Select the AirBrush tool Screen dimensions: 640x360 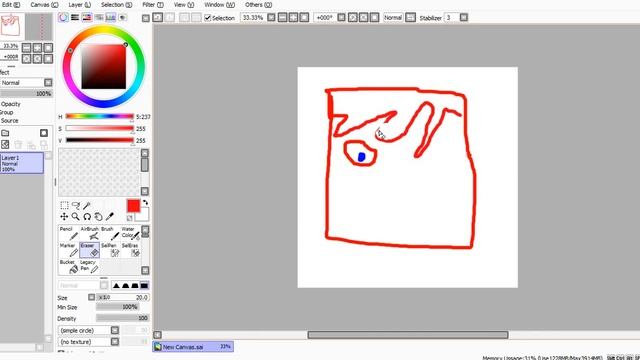89,233
